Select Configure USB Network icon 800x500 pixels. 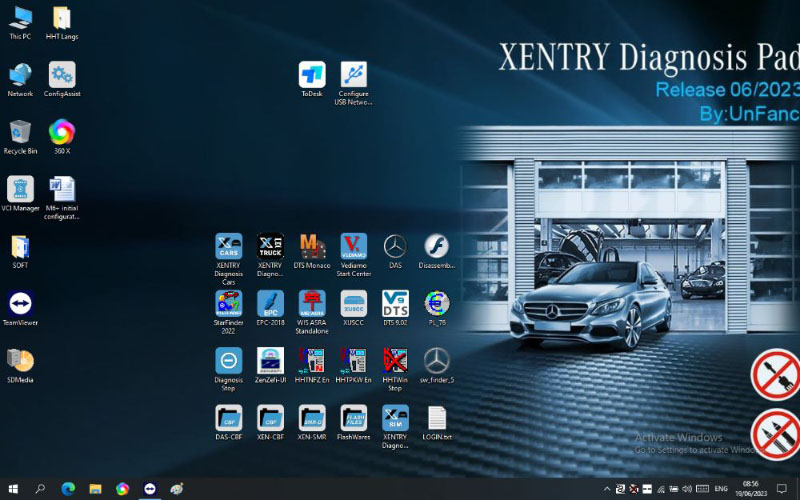354,75
